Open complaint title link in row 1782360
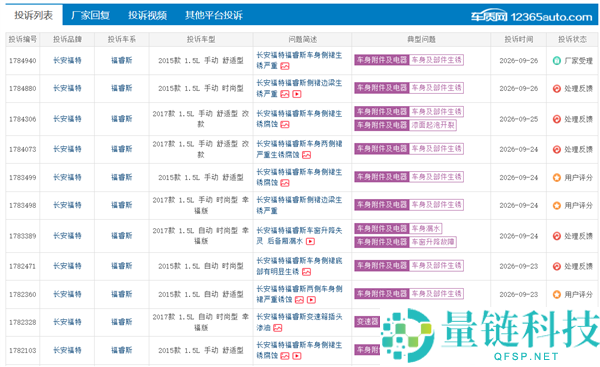This screenshot has width=600, height=367. tap(299, 294)
